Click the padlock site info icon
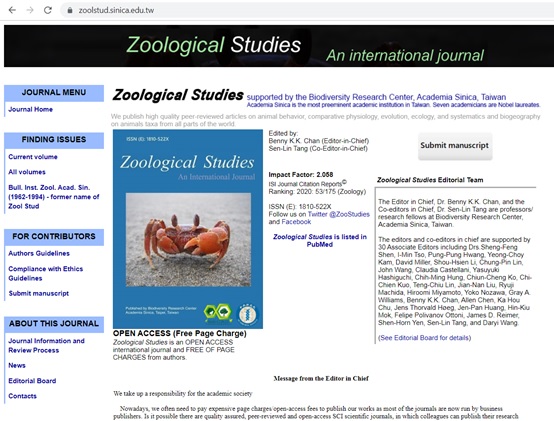The image size is (554, 421). [70, 10]
